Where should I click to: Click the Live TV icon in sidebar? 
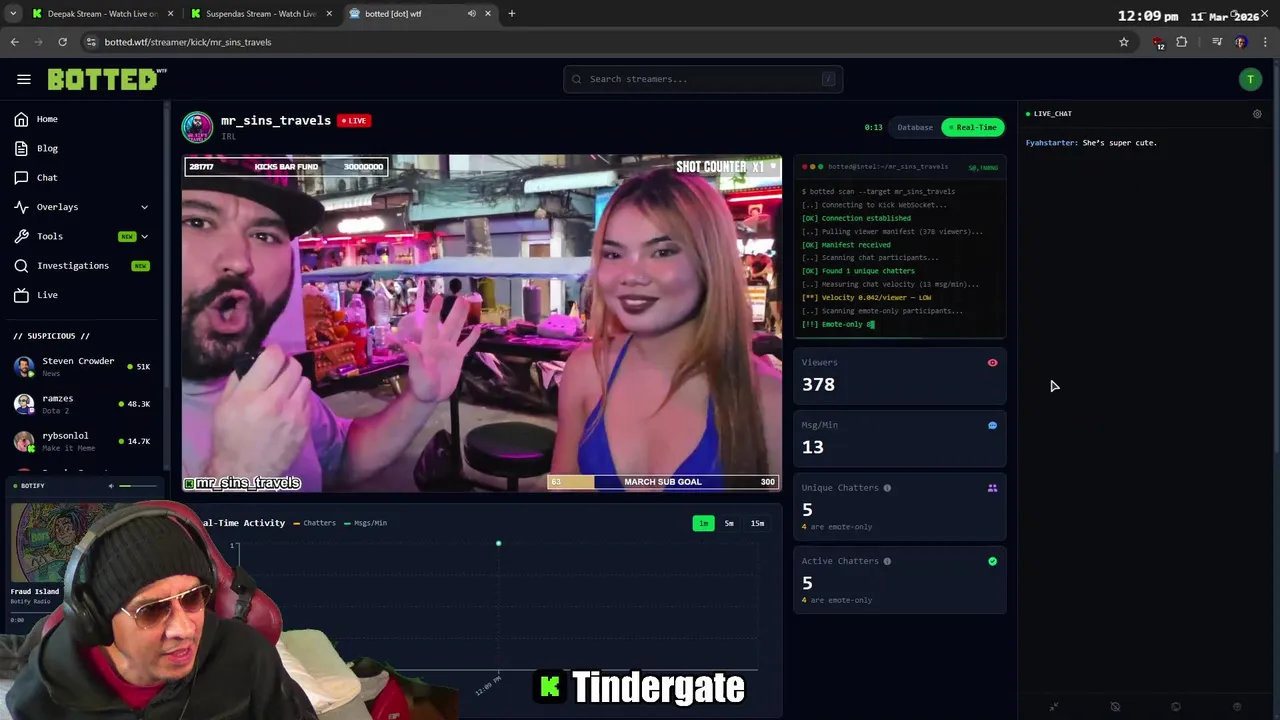click(21, 295)
